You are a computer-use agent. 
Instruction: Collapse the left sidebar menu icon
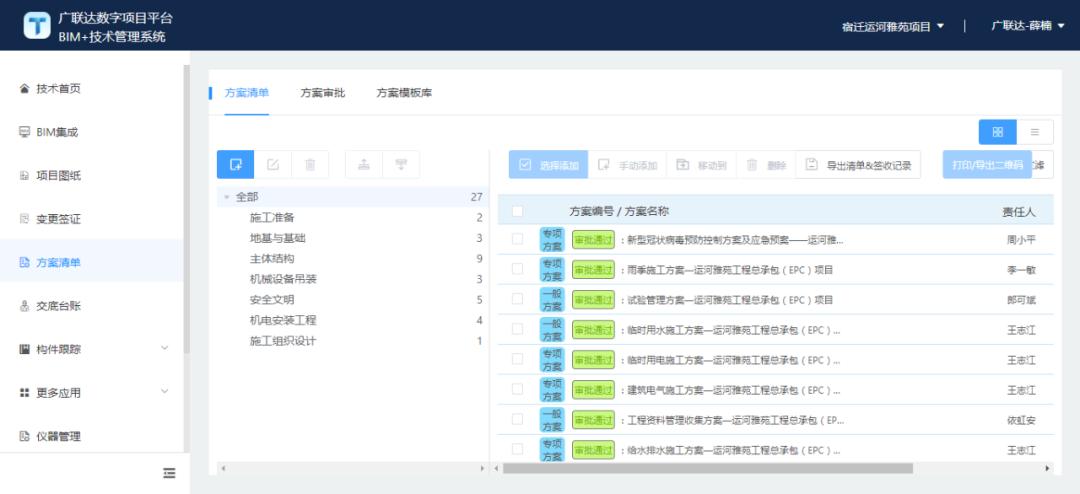[x=169, y=472]
